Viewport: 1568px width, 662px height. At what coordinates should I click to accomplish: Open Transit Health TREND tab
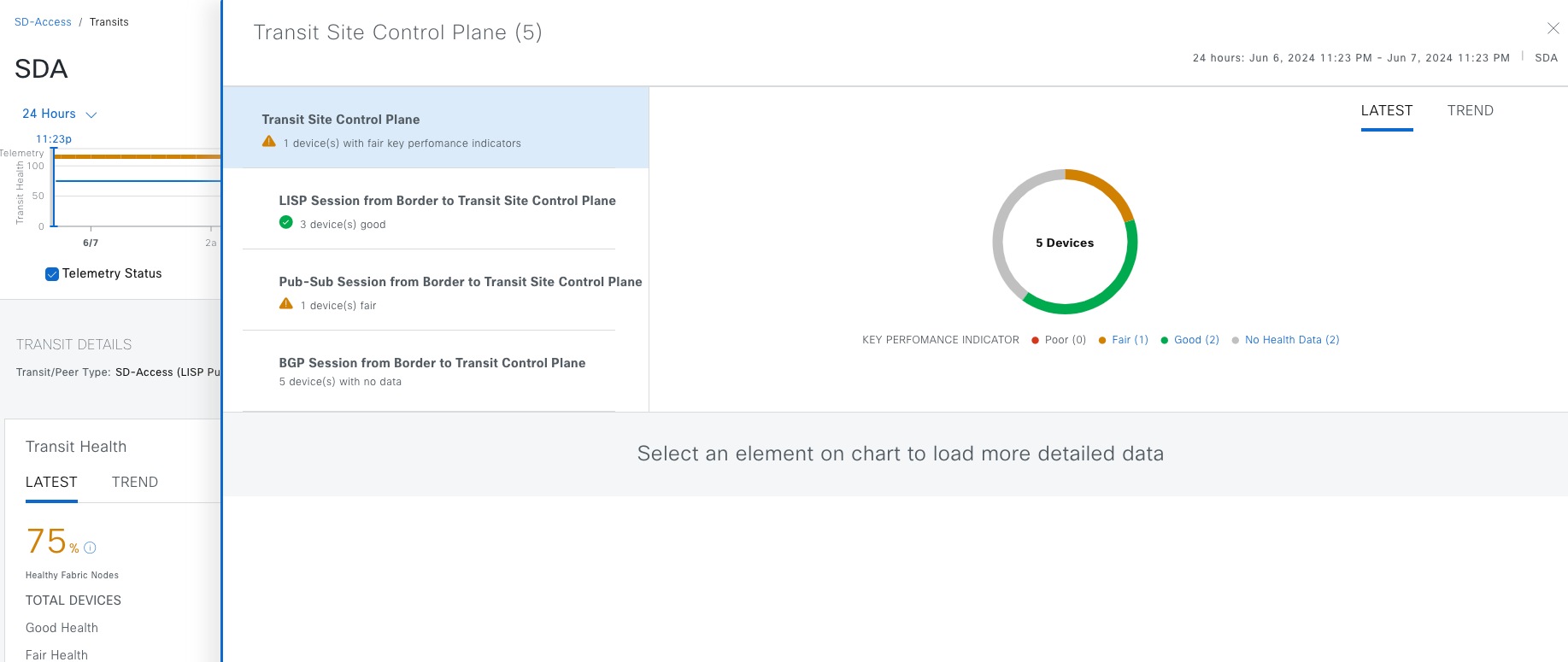(x=134, y=483)
